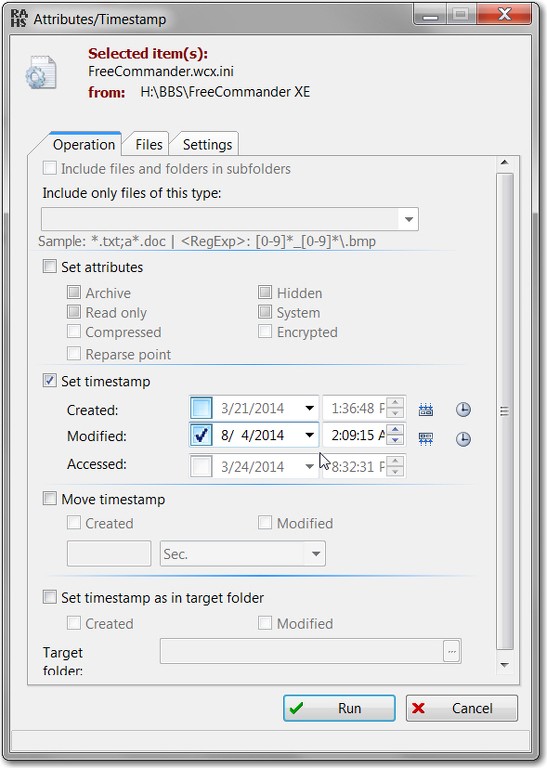The width and height of the screenshot is (547, 768).
Task: Click the Attributes/Timestamp title bar app icon
Action: [19, 19]
